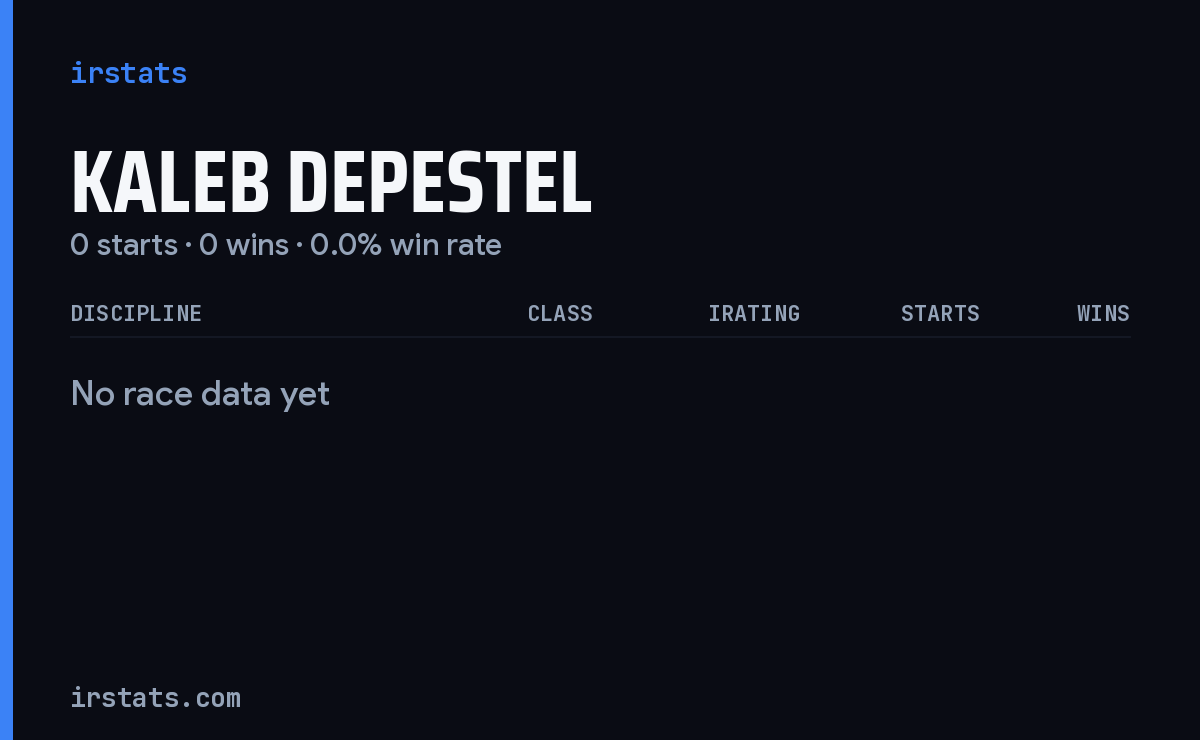
Task: Click the dot separator after '0 starts'
Action: tap(188, 246)
